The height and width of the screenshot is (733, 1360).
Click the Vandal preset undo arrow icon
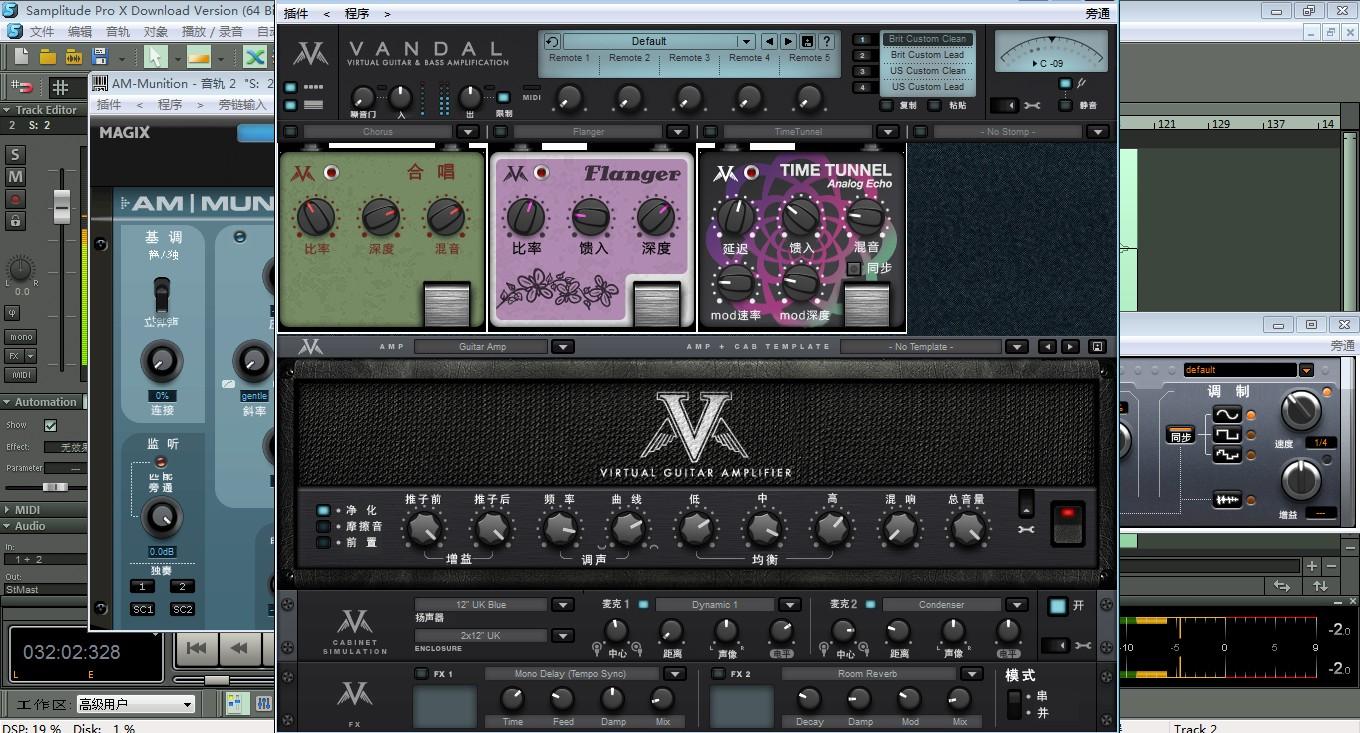pos(551,42)
